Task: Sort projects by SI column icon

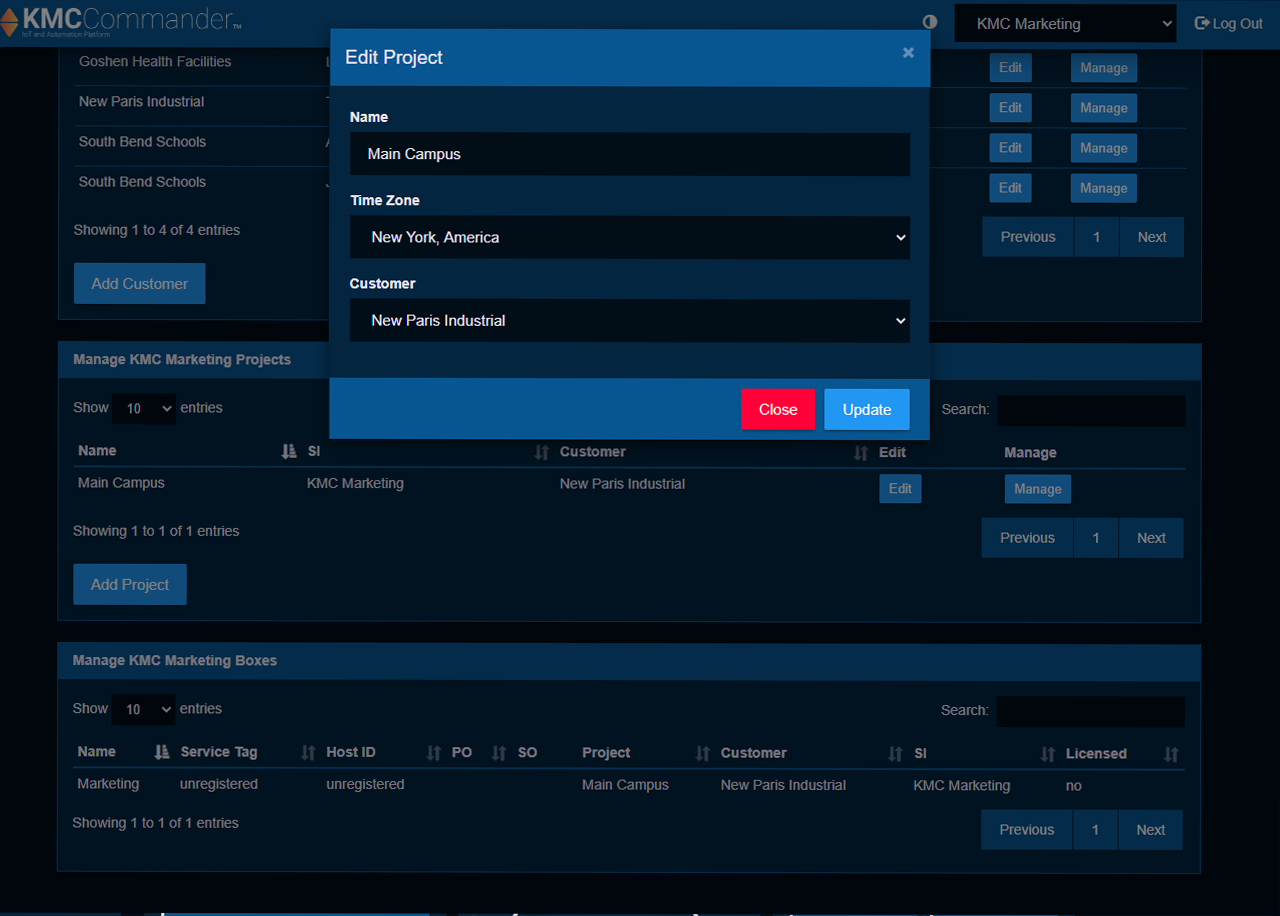Action: tap(542, 452)
